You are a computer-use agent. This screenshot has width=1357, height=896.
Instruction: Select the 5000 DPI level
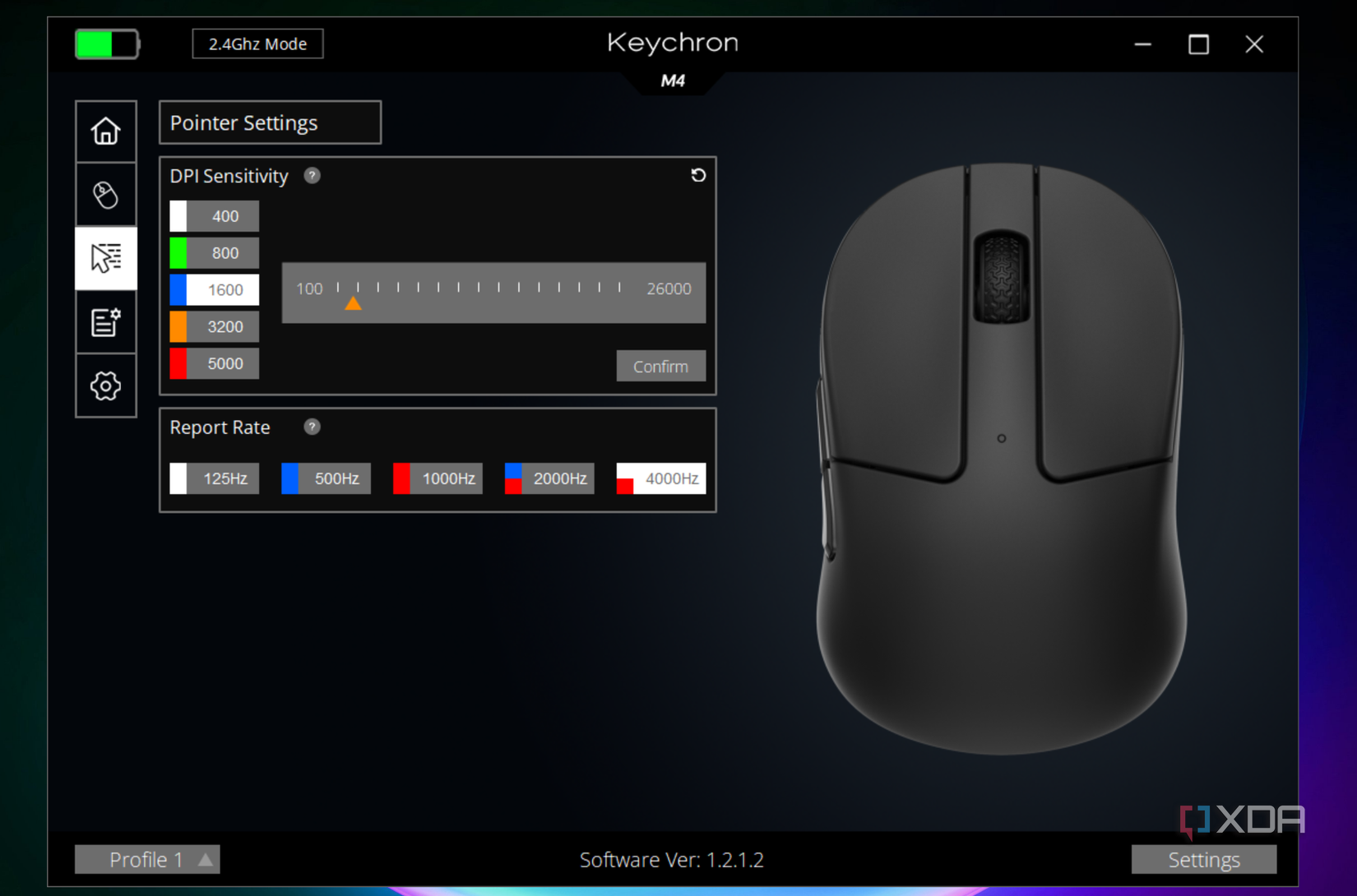pyautogui.click(x=214, y=363)
